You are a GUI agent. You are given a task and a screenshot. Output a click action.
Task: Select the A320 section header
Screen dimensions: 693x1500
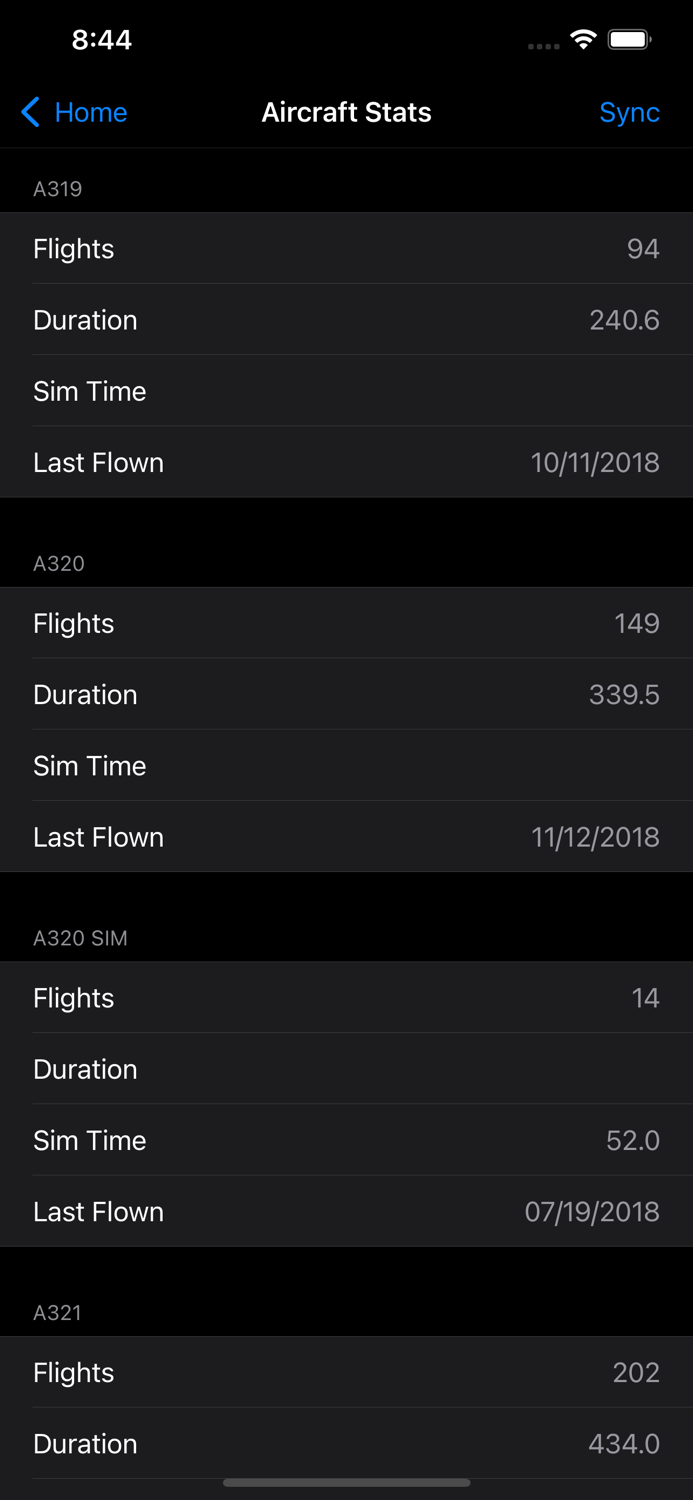point(58,563)
